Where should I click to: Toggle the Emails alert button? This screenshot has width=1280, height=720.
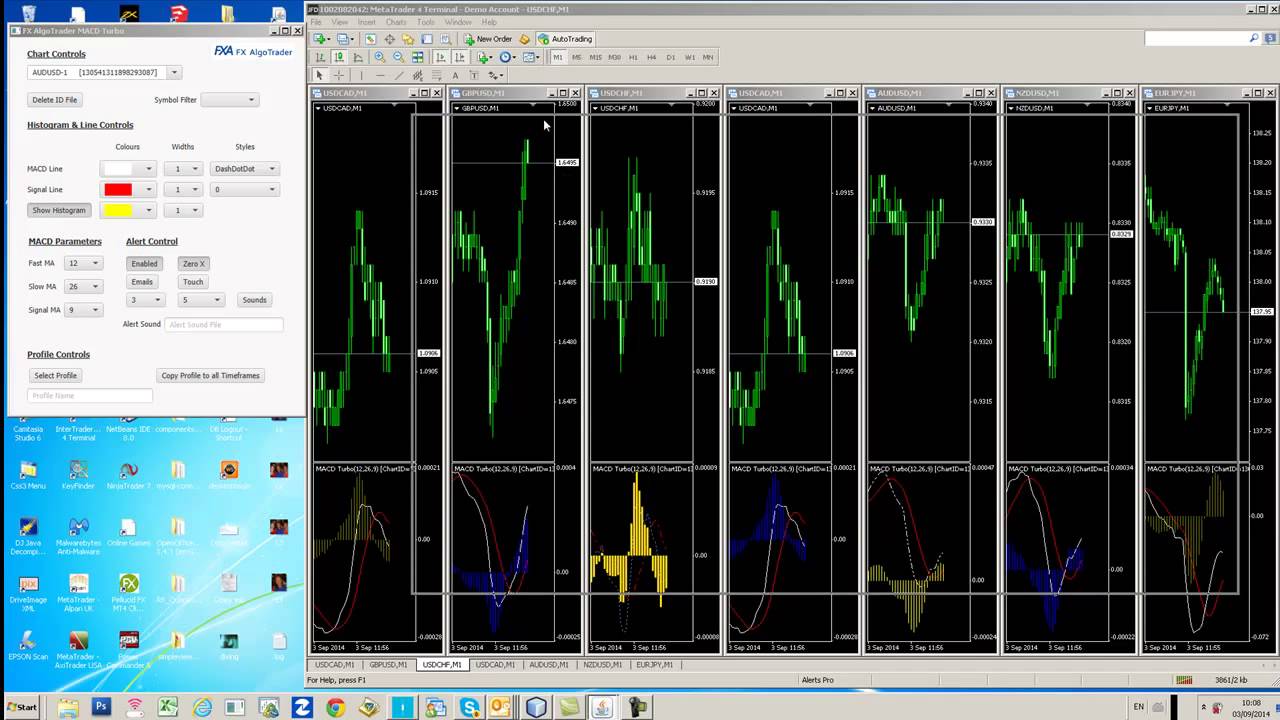click(142, 282)
